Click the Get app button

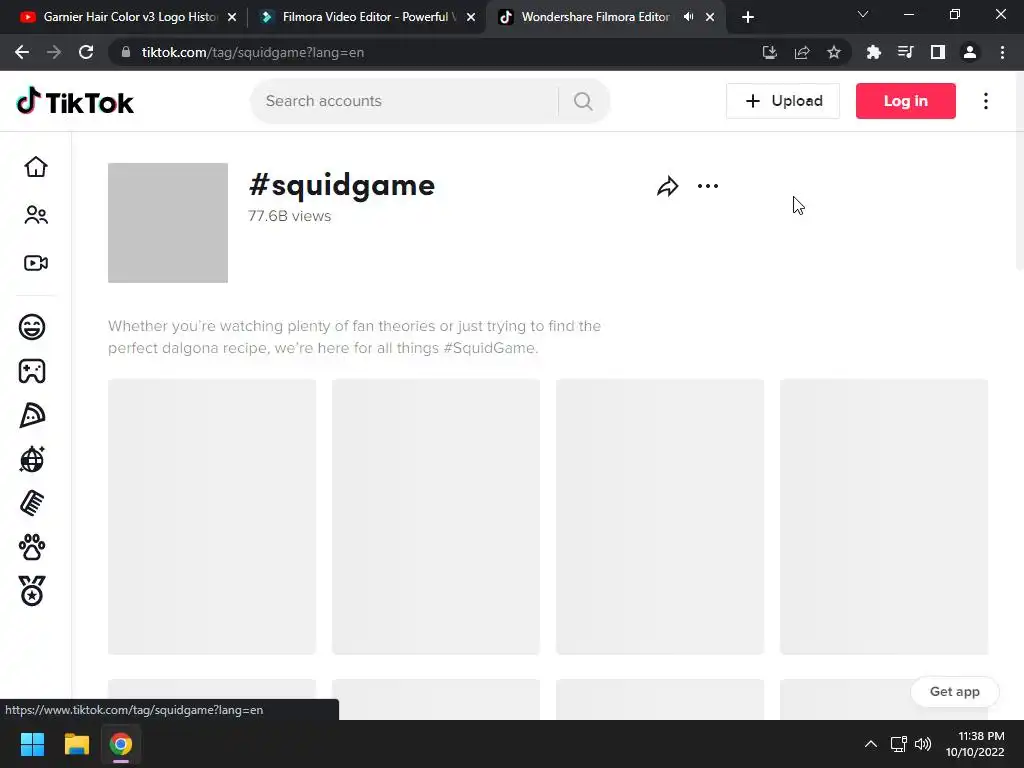(x=955, y=692)
